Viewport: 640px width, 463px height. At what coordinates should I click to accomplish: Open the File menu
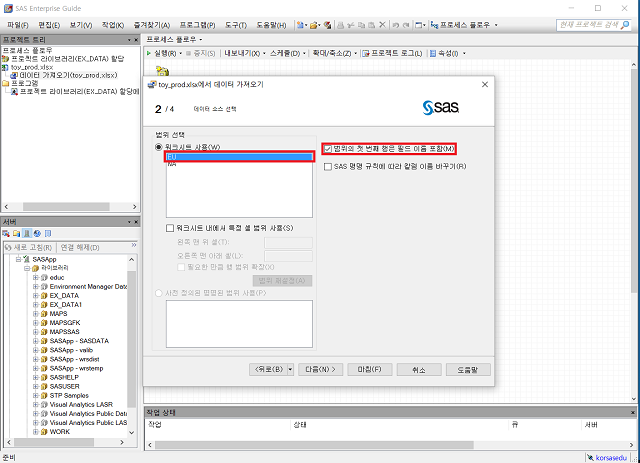coord(18,25)
